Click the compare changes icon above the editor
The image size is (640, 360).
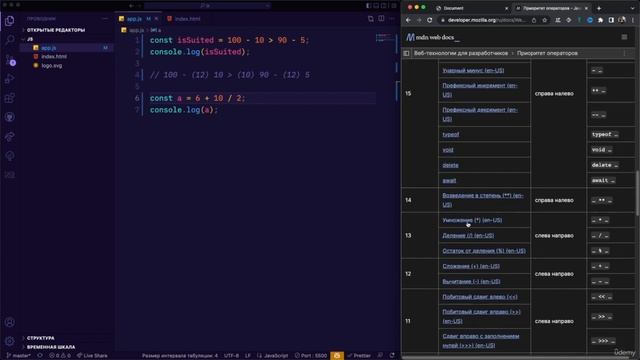371,18
